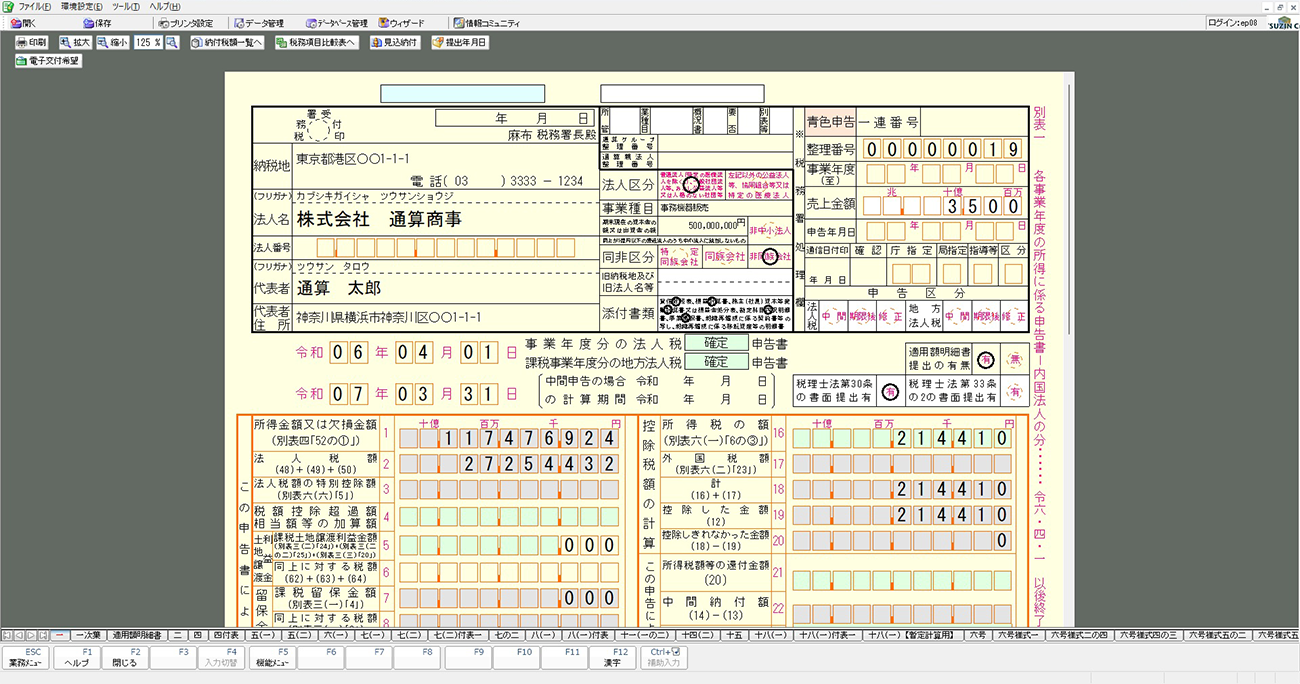The width and height of the screenshot is (1300, 684).
Task: Open 情報コミュニティ from the toolbar
Action: click(x=485, y=23)
